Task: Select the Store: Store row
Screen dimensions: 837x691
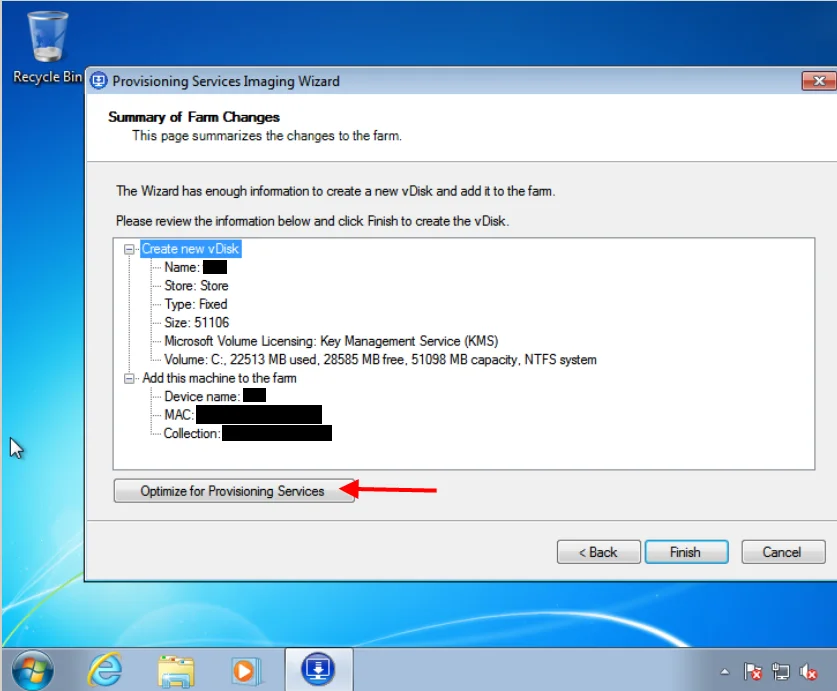Action: pyautogui.click(x=196, y=286)
